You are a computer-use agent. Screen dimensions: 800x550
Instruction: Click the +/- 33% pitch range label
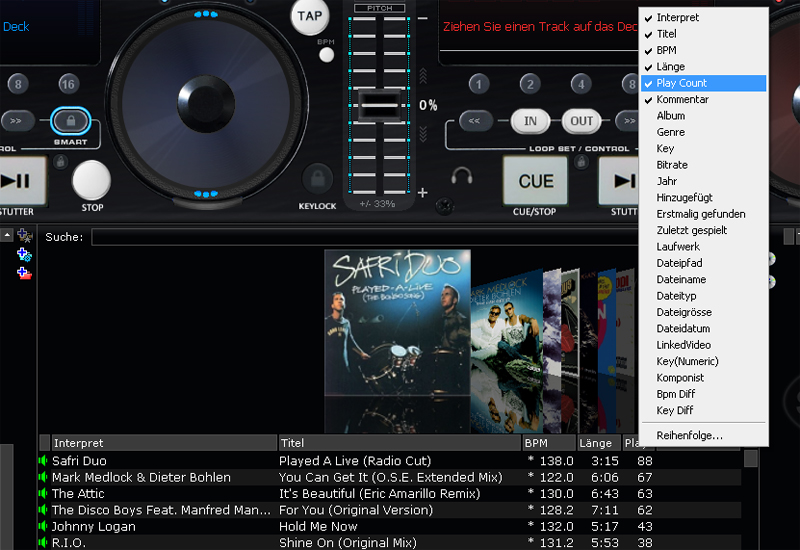pyautogui.click(x=377, y=204)
